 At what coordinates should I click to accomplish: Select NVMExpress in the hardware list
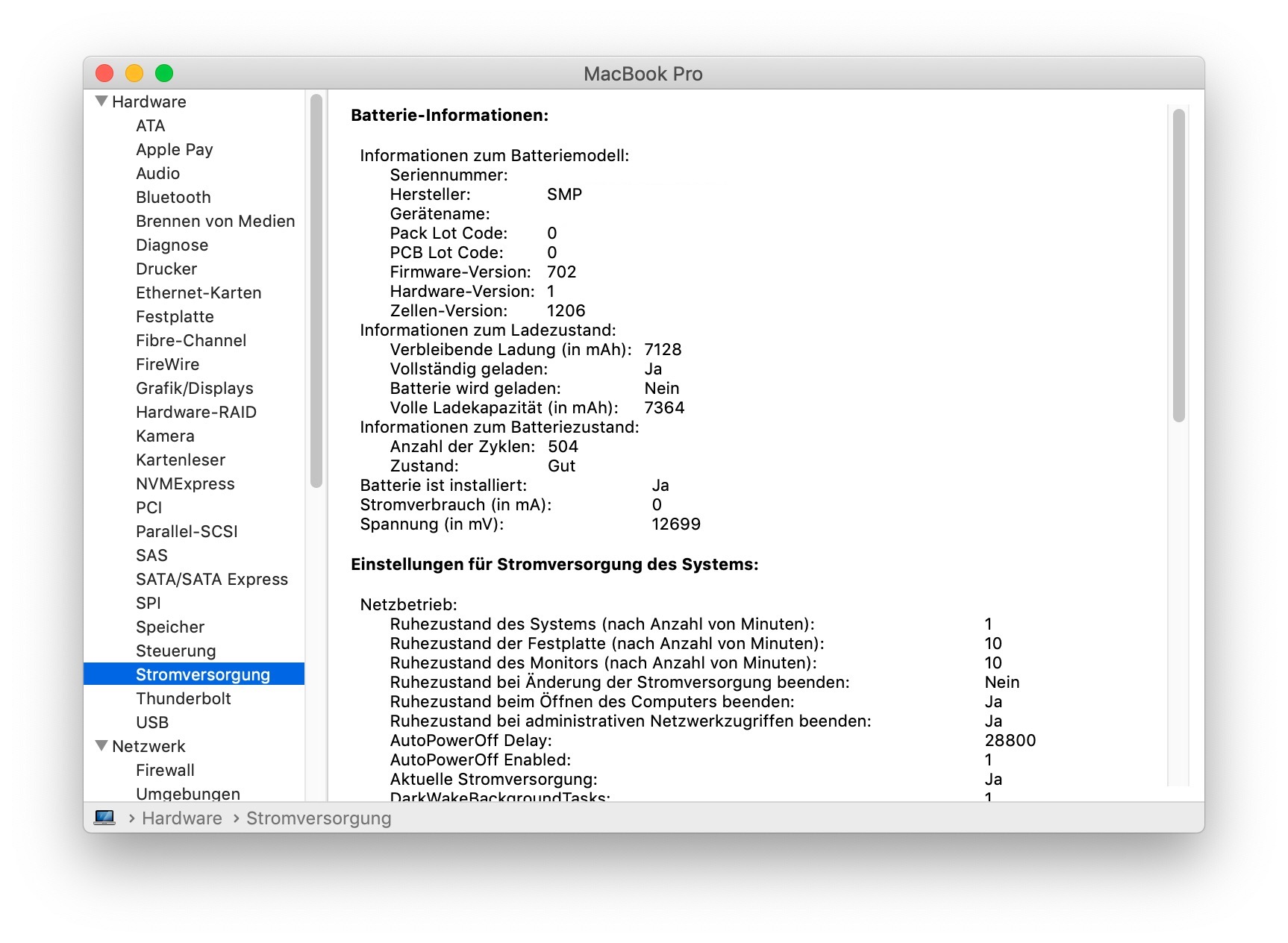[x=185, y=483]
